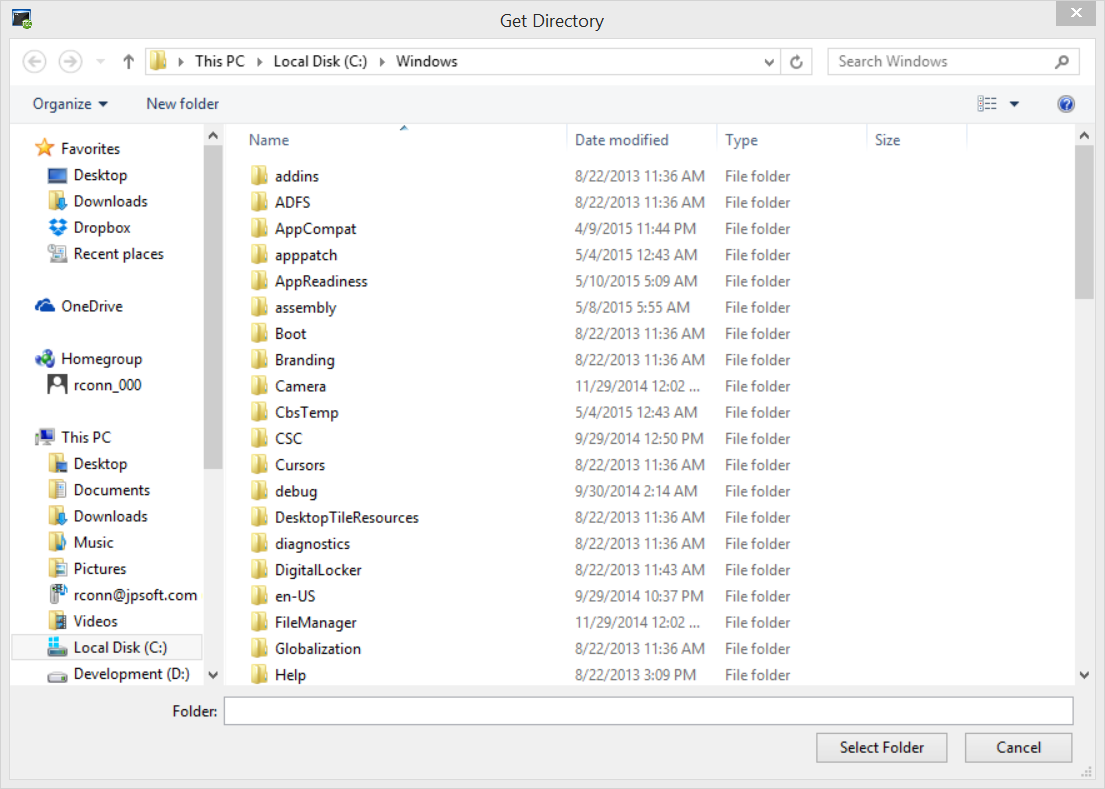Viewport: 1105px width, 789px height.
Task: Open the view options dropdown arrow
Action: click(1014, 104)
